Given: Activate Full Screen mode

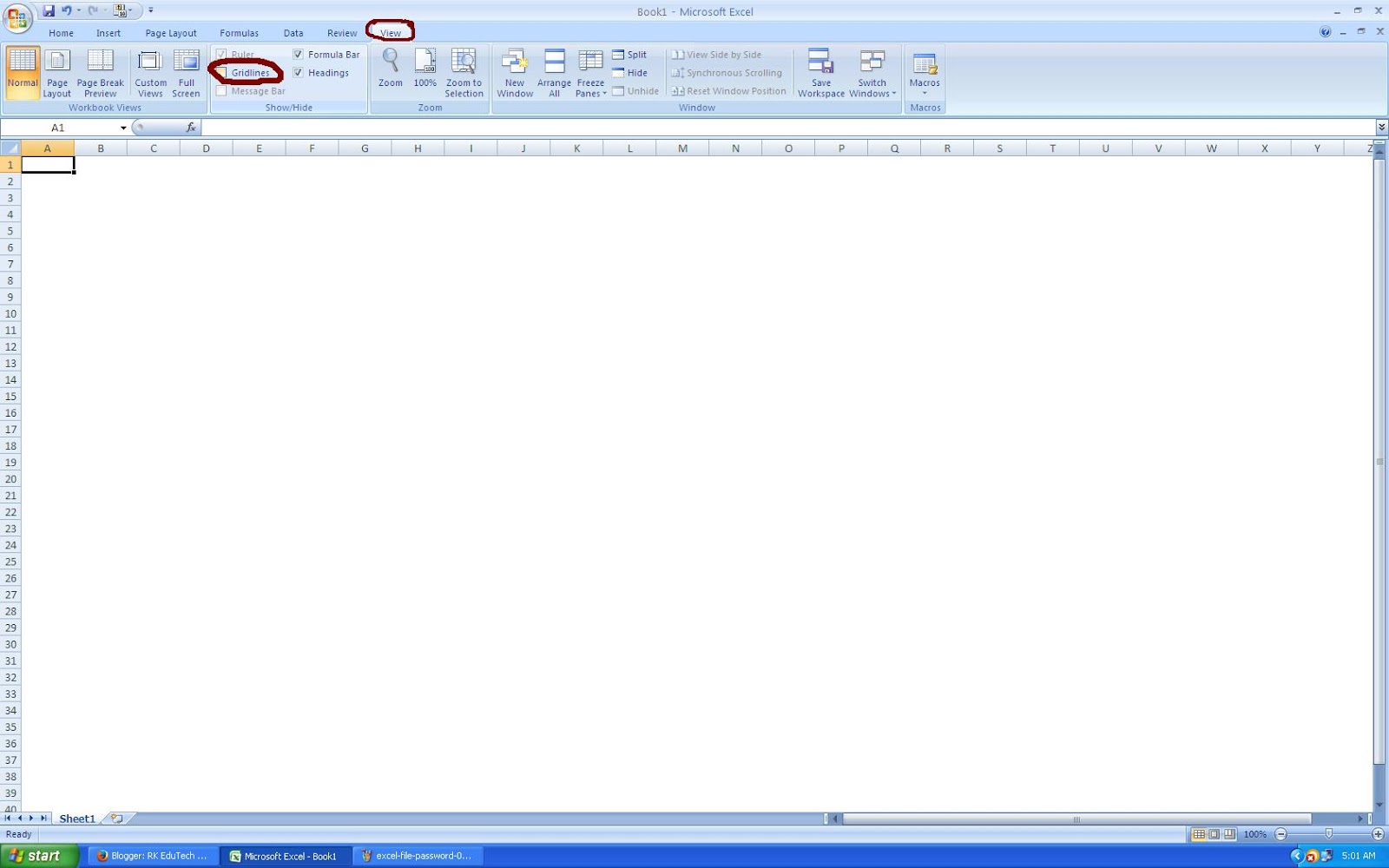Looking at the screenshot, I should pyautogui.click(x=186, y=72).
